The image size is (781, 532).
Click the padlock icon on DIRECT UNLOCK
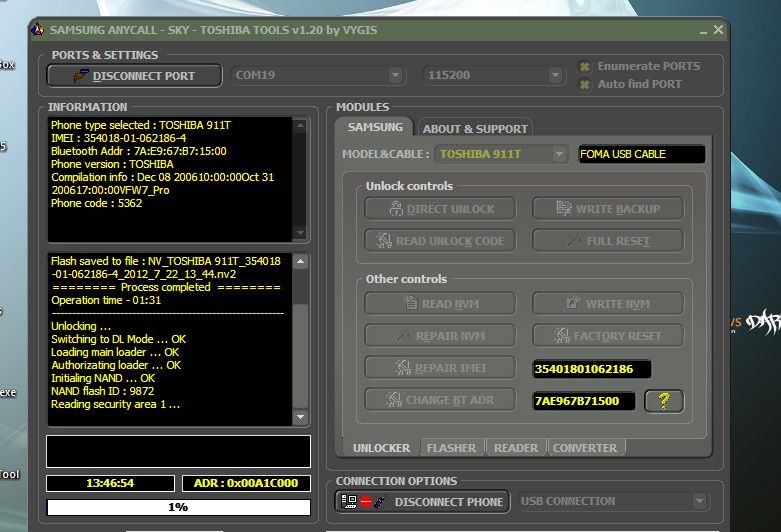(x=396, y=209)
